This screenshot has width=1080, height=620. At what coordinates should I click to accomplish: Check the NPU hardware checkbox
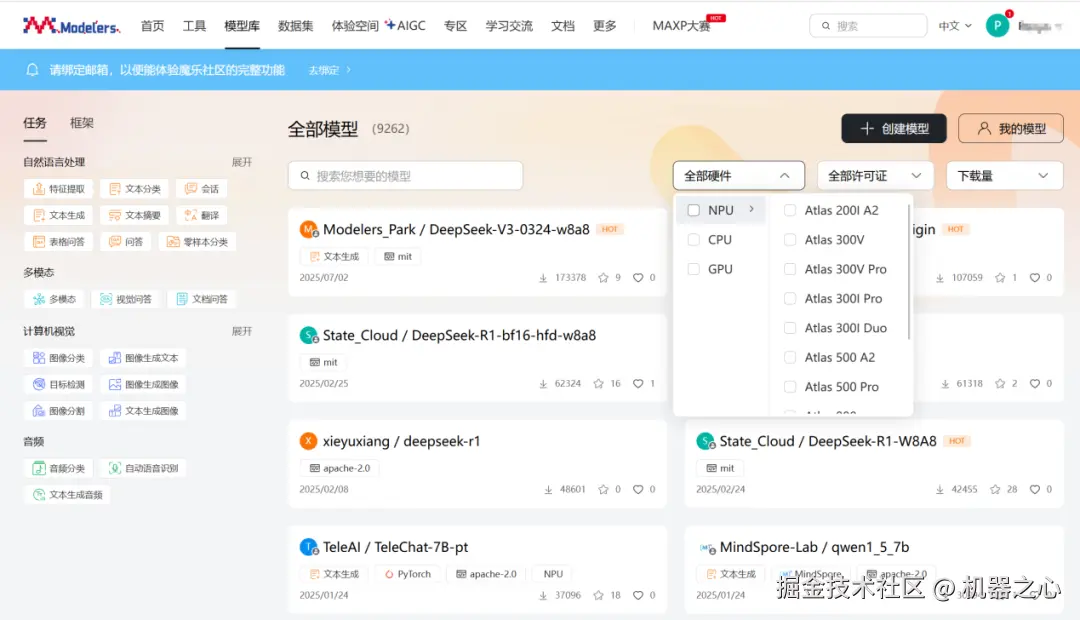(x=694, y=210)
